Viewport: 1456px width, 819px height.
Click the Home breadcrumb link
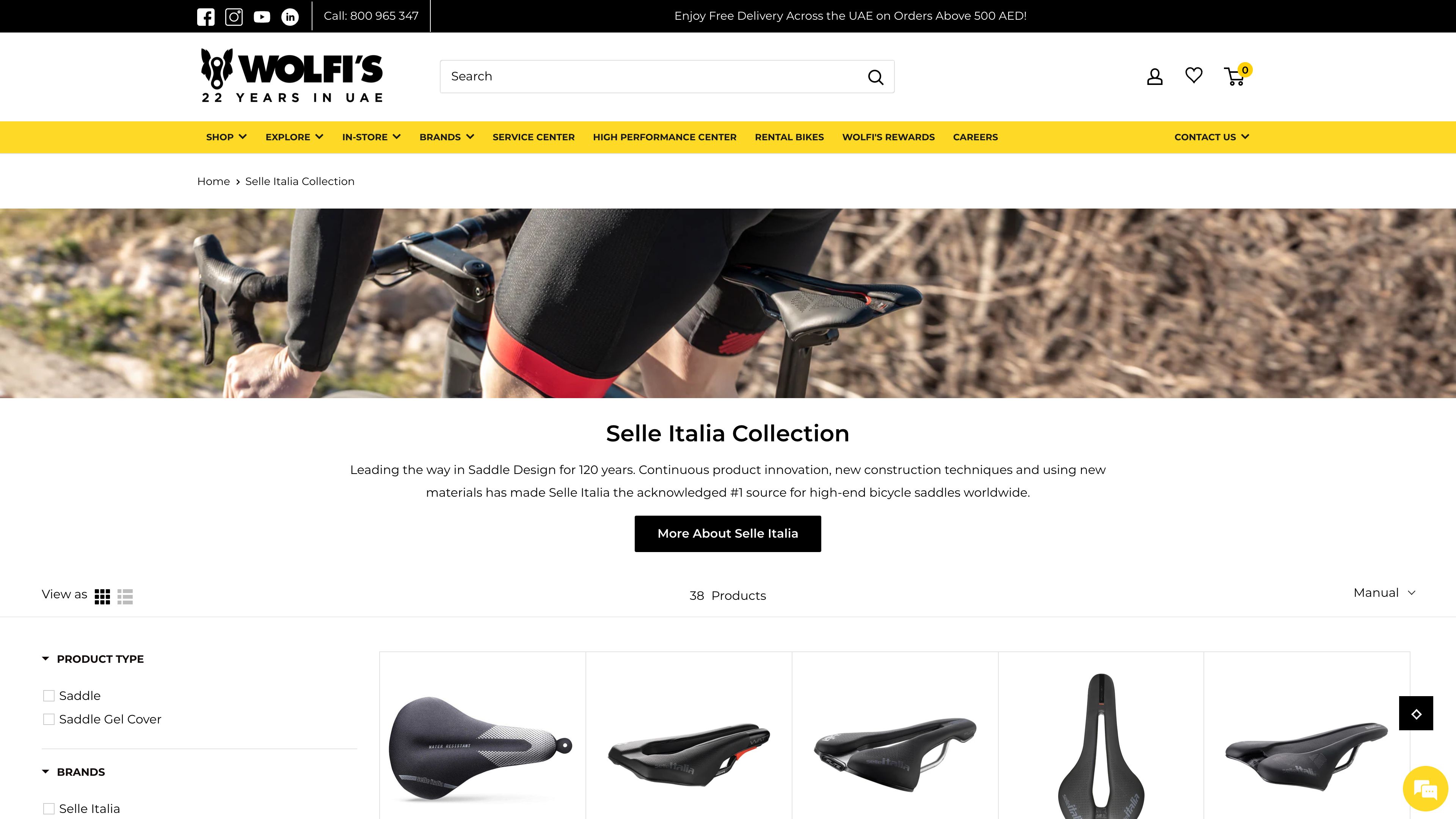pos(213,182)
